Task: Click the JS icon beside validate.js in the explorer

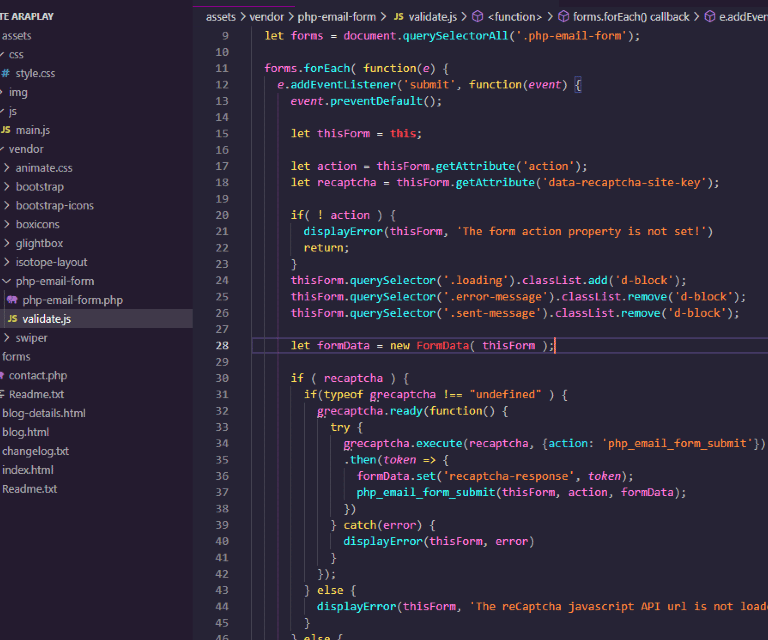Action: 13,319
